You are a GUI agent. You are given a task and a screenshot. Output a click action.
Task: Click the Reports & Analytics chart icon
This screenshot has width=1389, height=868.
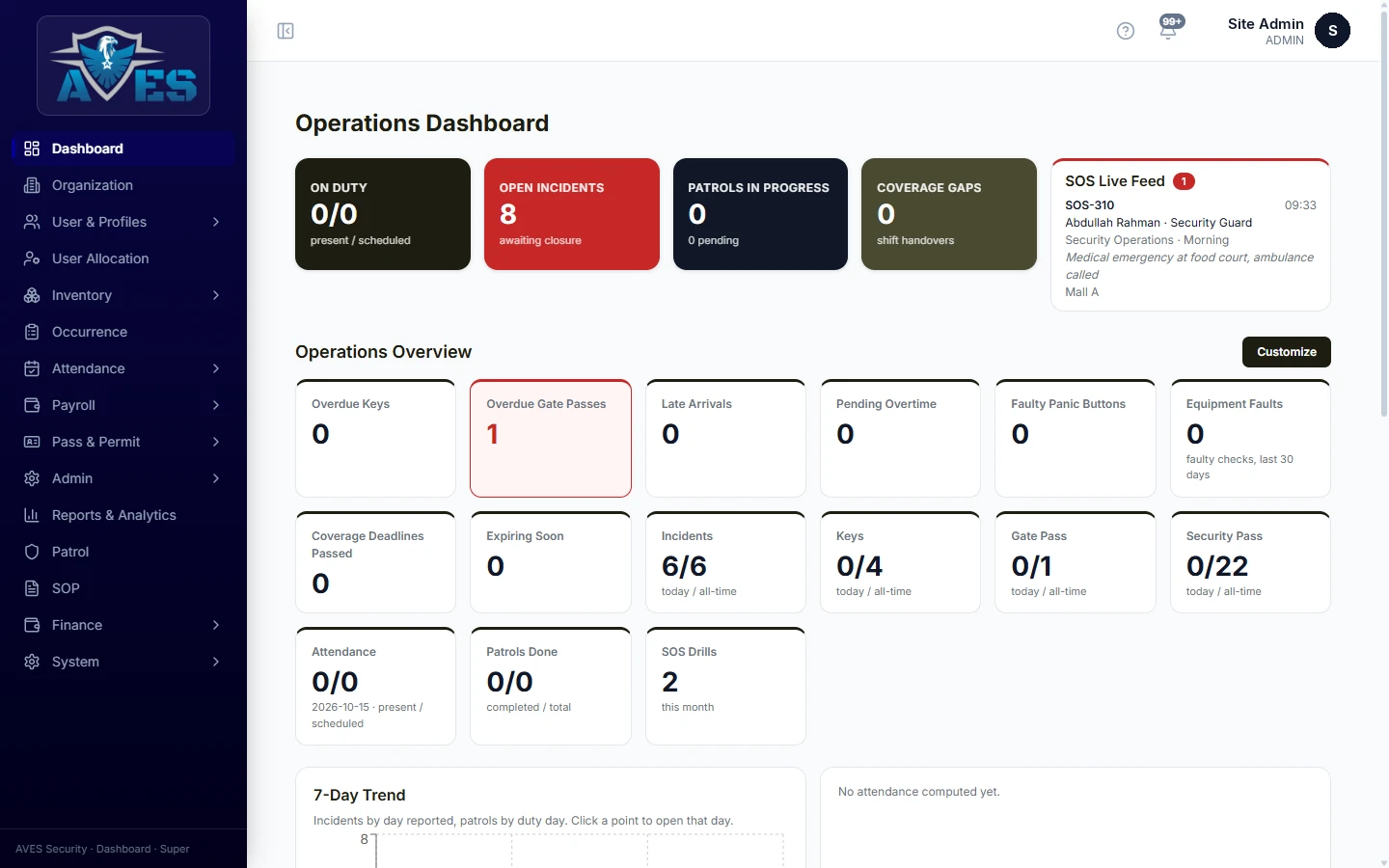(32, 515)
